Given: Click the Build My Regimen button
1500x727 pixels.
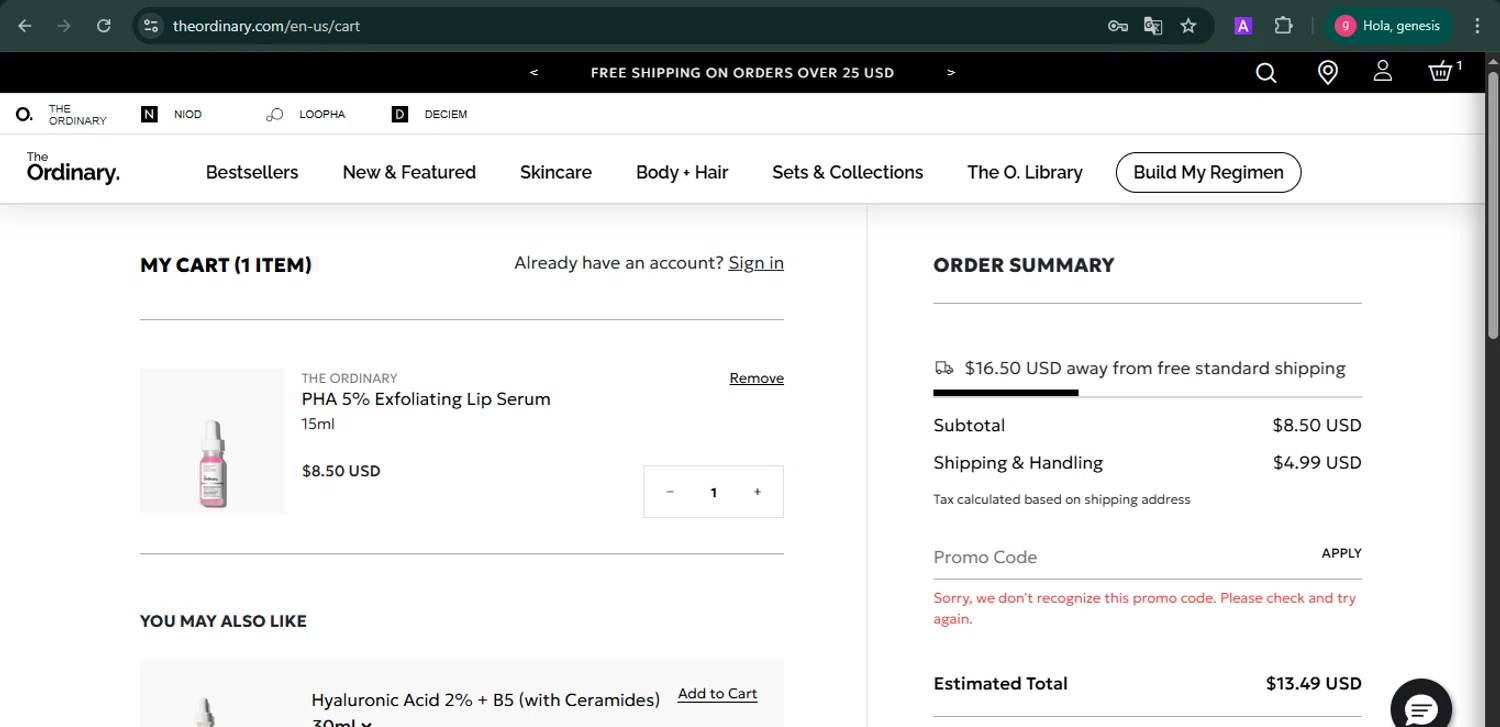Looking at the screenshot, I should 1208,172.
